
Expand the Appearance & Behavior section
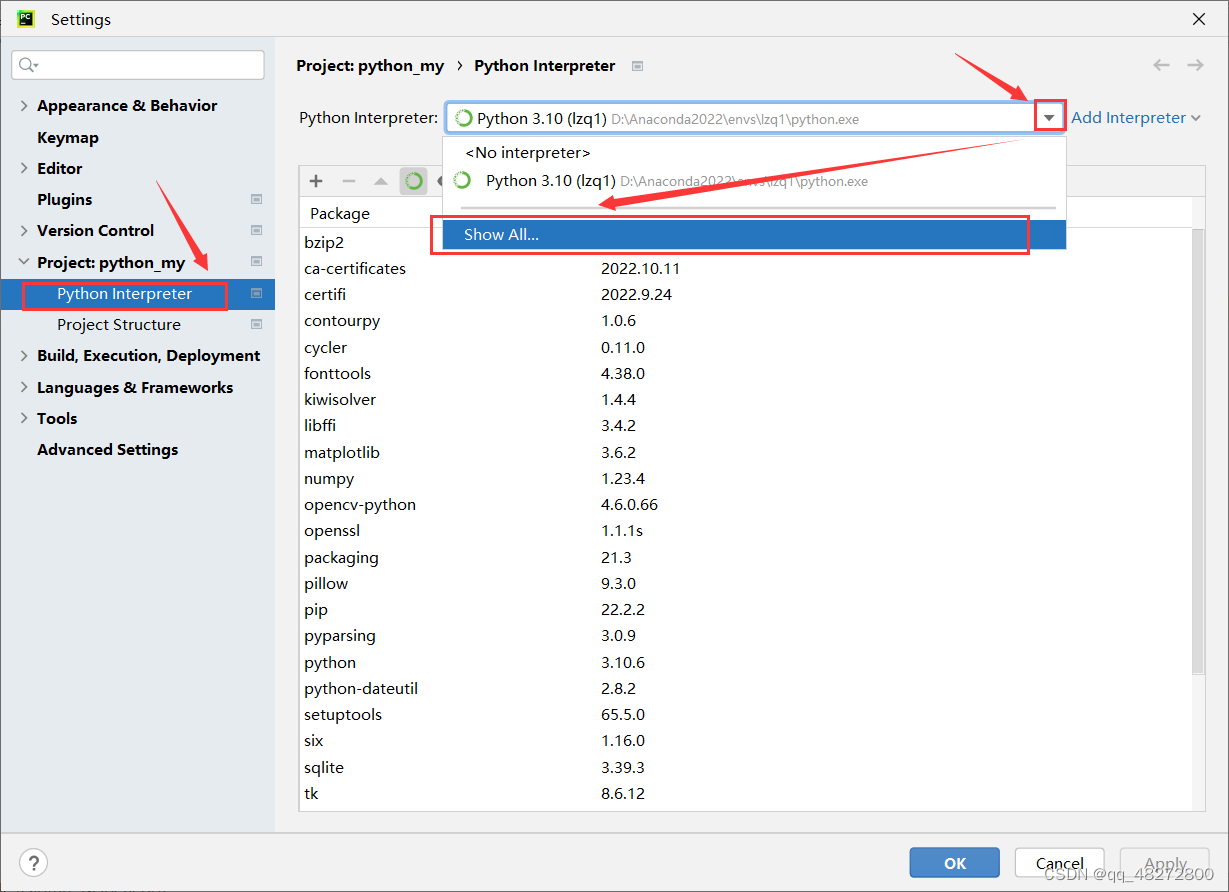click(x=22, y=105)
